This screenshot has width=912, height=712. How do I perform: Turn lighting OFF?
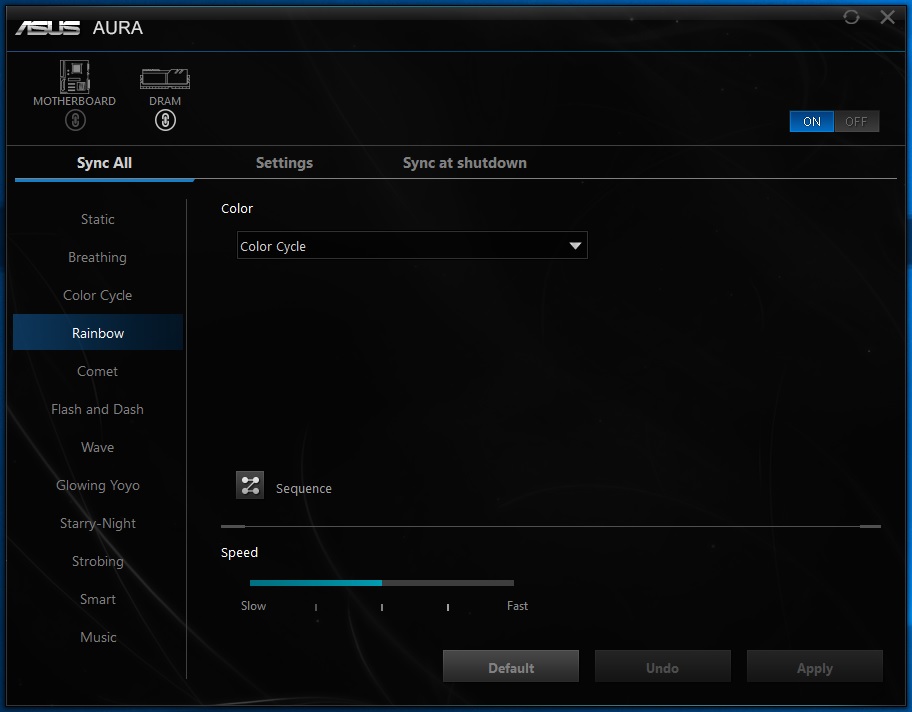coord(856,122)
